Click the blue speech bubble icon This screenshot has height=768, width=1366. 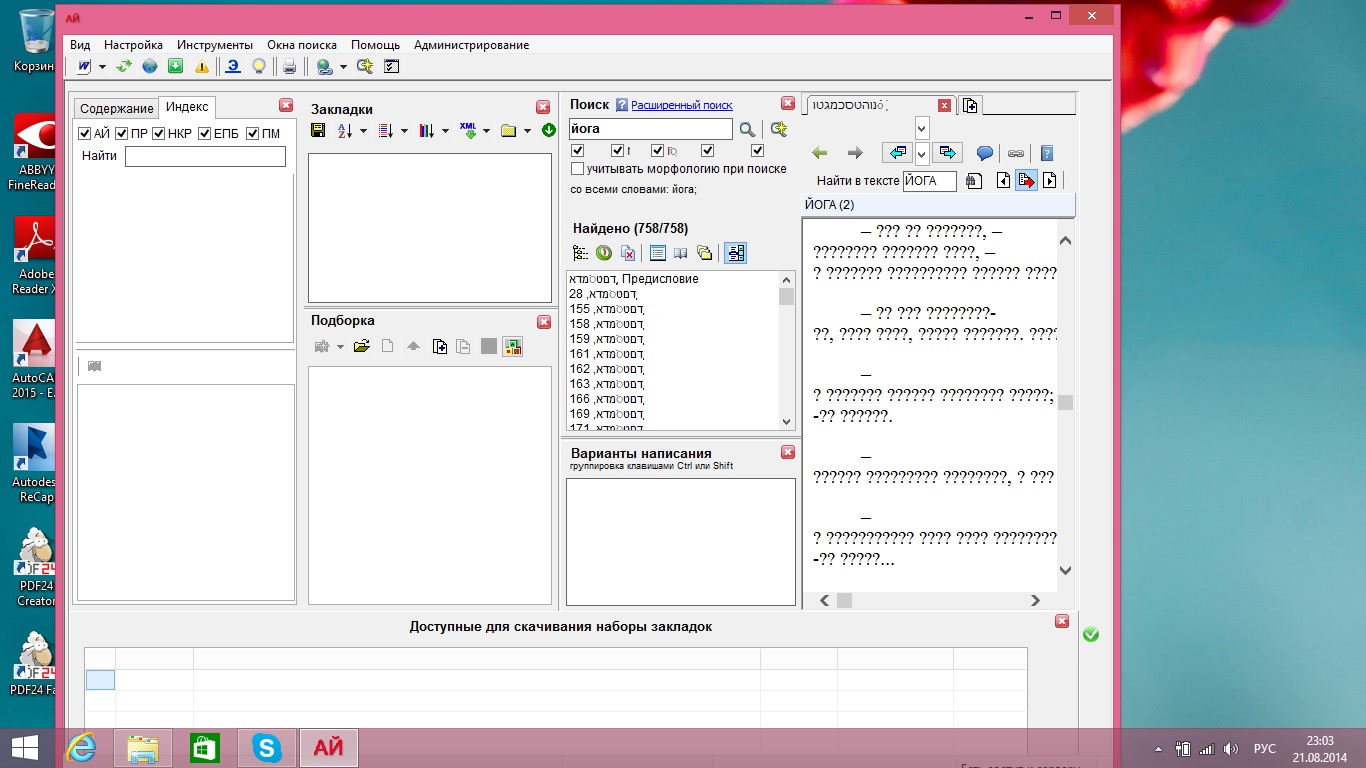pos(985,153)
